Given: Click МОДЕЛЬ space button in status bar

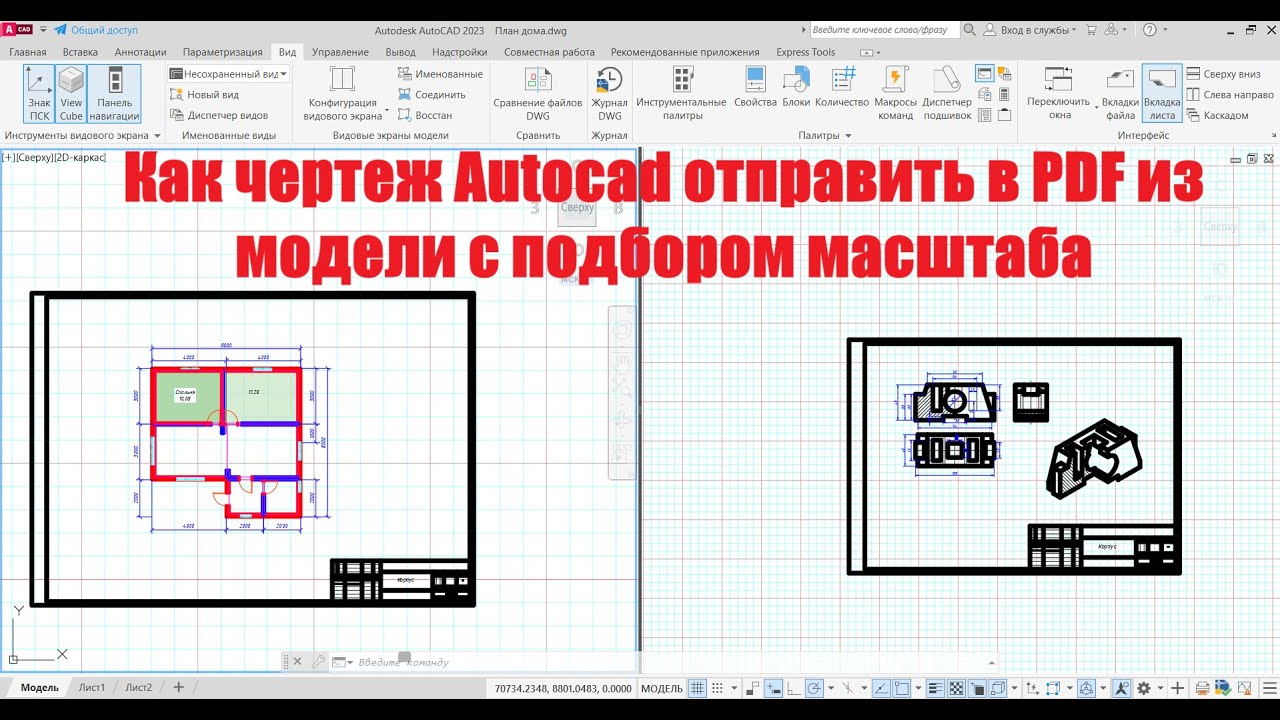Looking at the screenshot, I should pos(662,688).
